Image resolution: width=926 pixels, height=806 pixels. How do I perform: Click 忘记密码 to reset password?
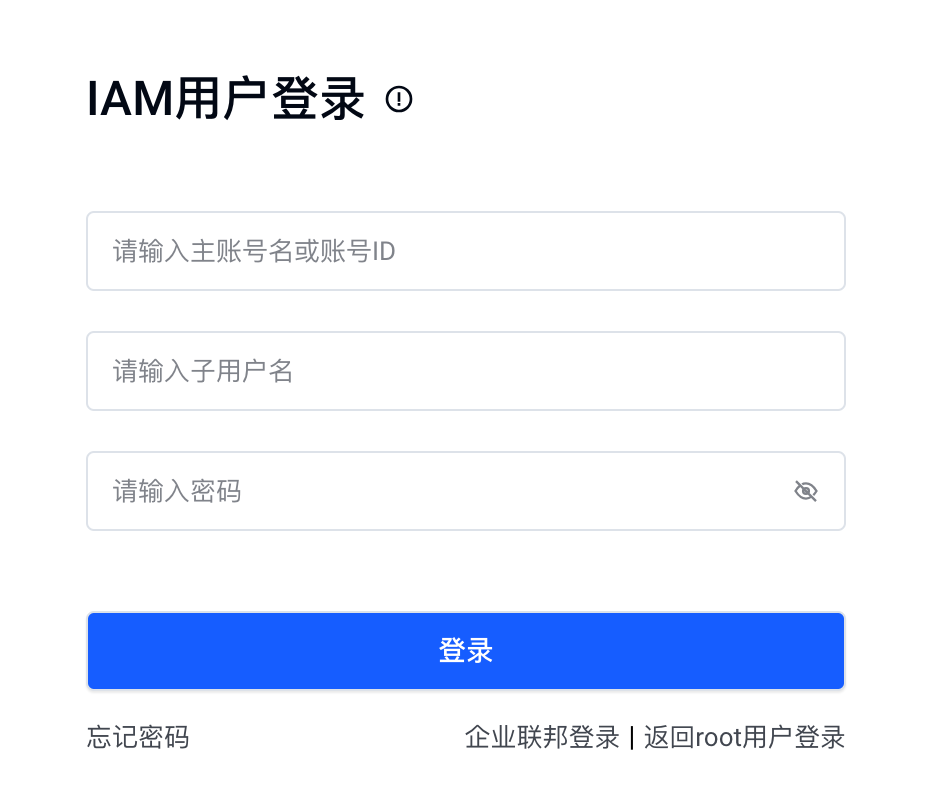(138, 738)
